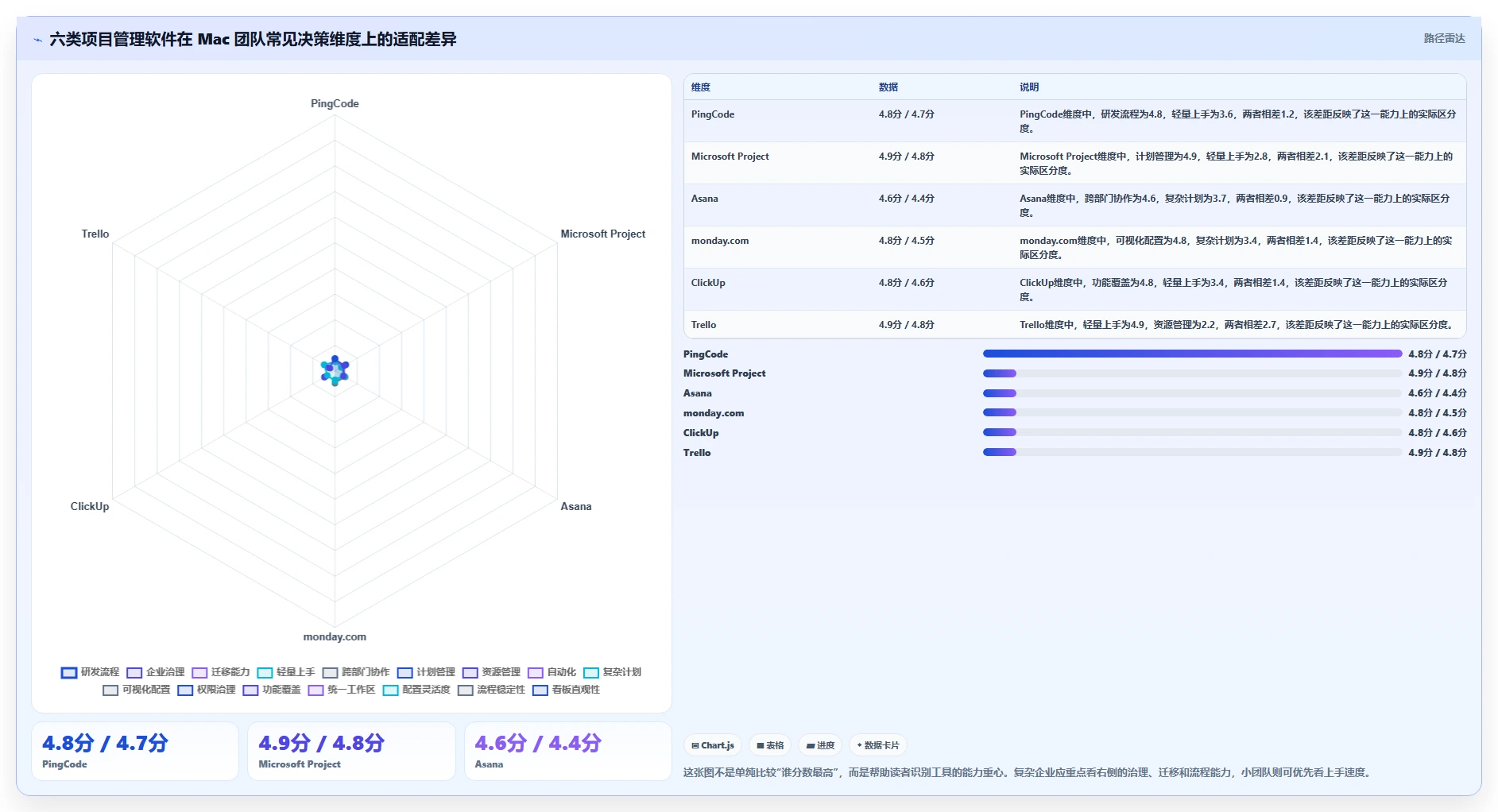The image size is (1498, 812).
Task: Hide the 功能覆盖 legend series
Action: pyautogui.click(x=272, y=690)
